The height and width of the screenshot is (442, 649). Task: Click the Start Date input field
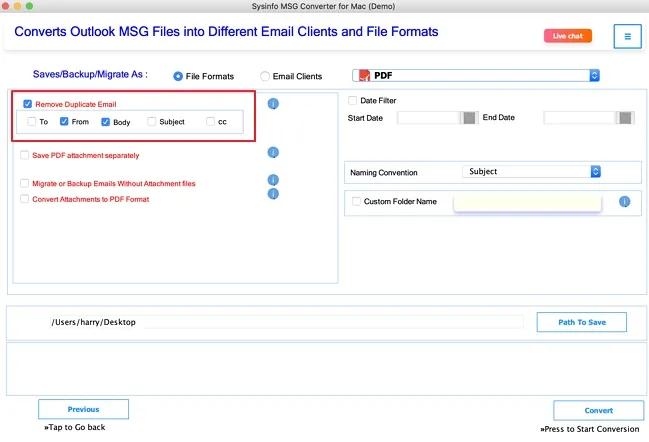click(x=429, y=118)
